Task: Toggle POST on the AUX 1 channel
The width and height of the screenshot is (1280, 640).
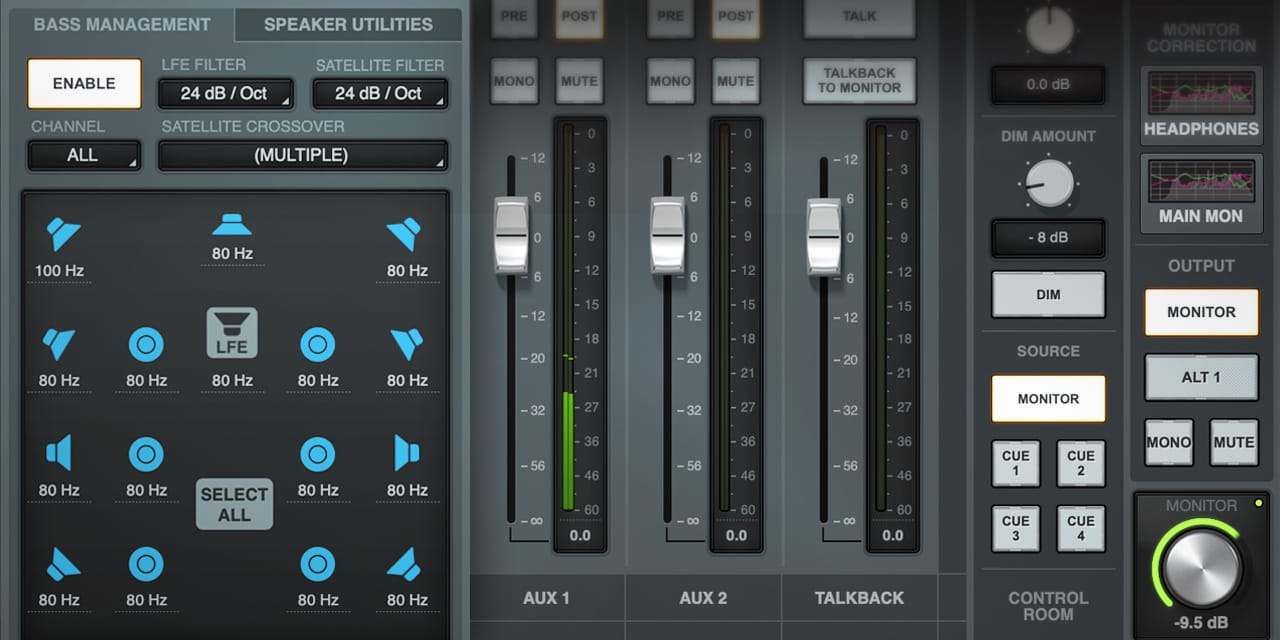Action: (x=580, y=17)
